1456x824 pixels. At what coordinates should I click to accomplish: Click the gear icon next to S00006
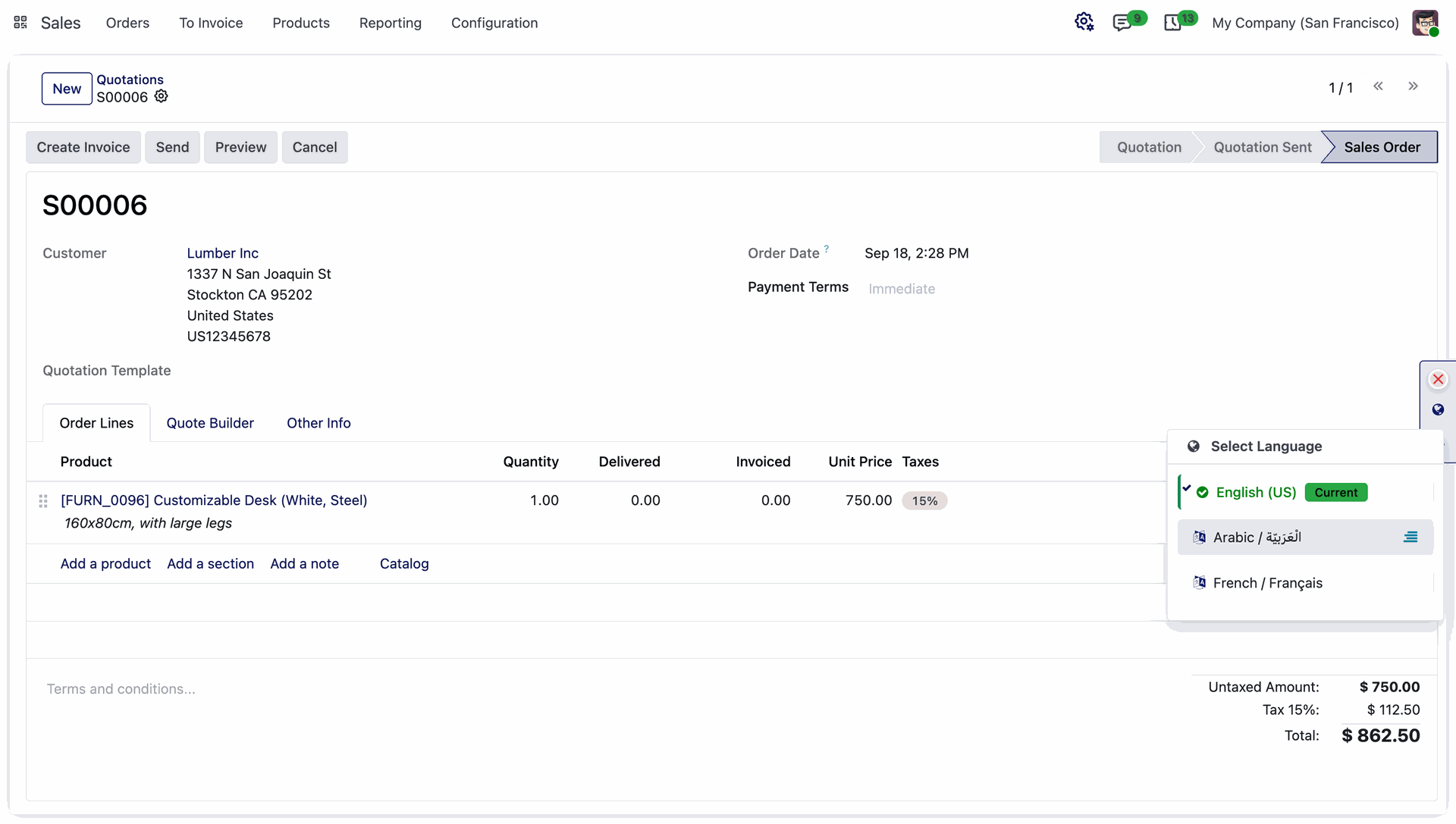point(161,96)
